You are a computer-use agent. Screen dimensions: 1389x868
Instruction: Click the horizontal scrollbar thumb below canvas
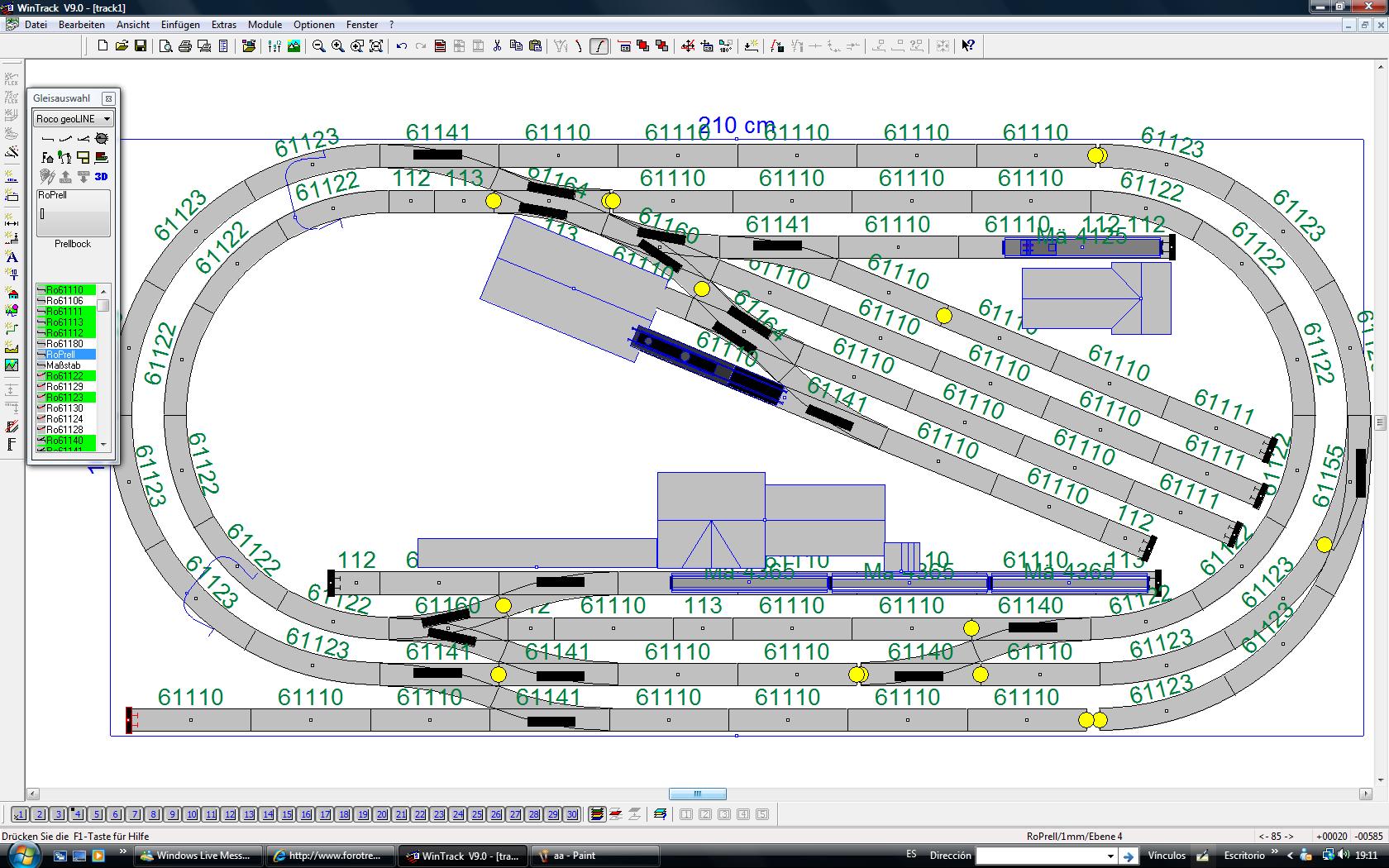click(698, 794)
